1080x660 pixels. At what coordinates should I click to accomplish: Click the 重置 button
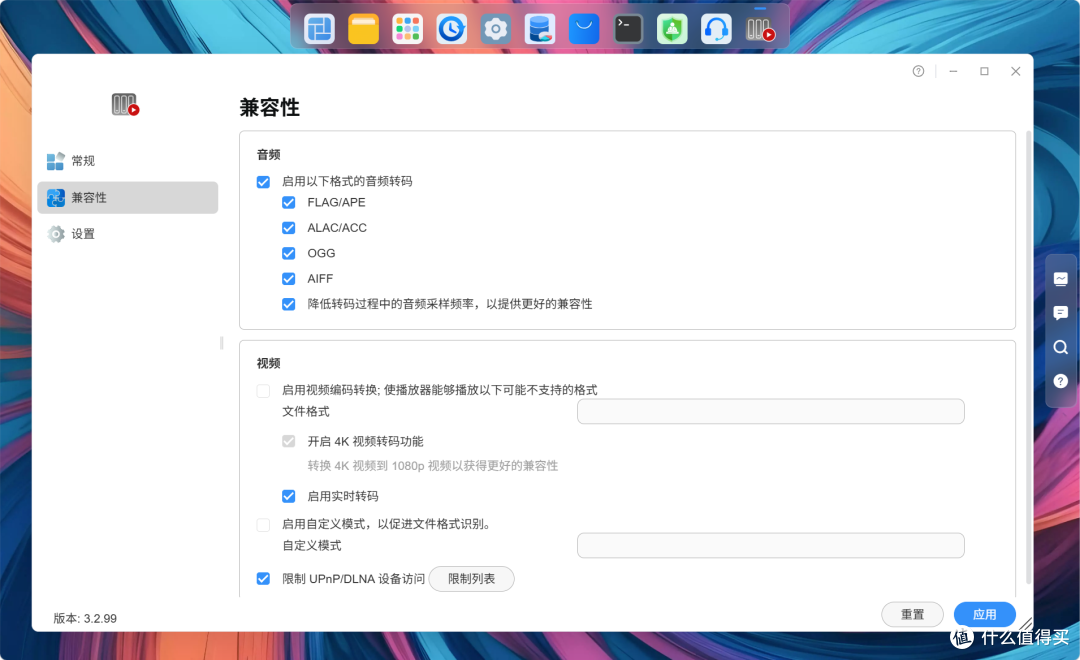click(913, 614)
